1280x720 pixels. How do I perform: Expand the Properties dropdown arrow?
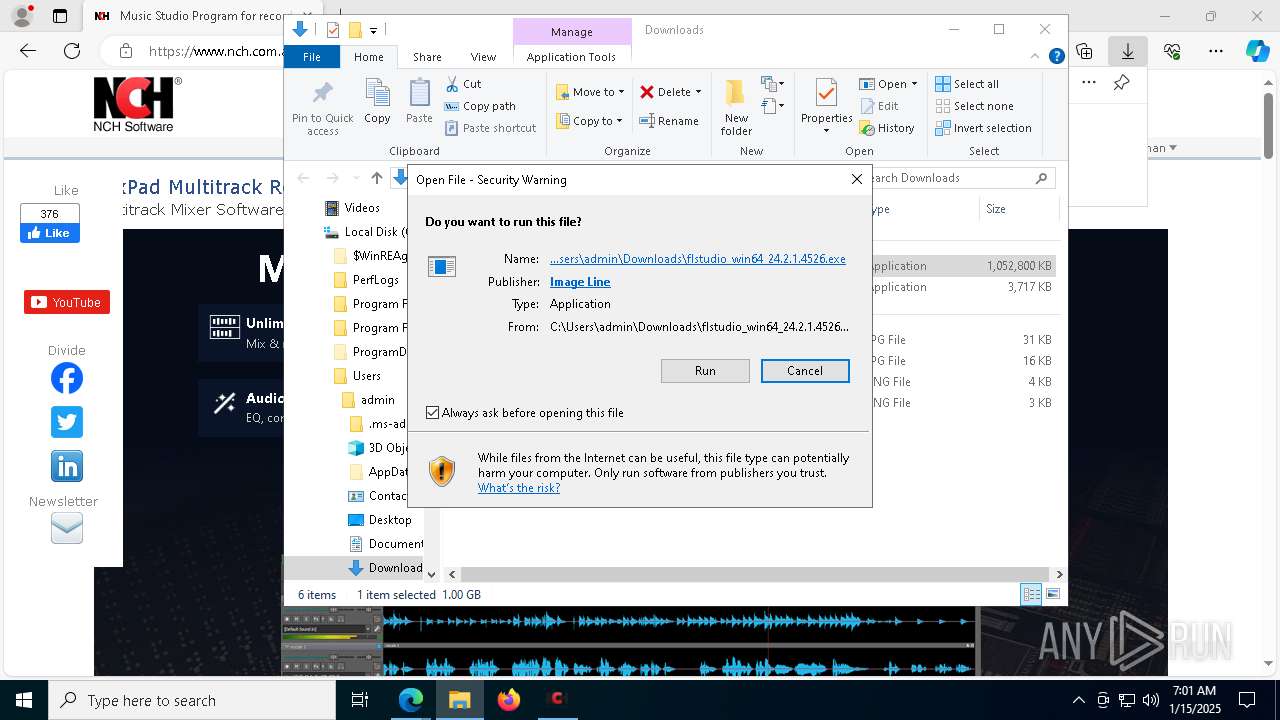click(x=826, y=131)
